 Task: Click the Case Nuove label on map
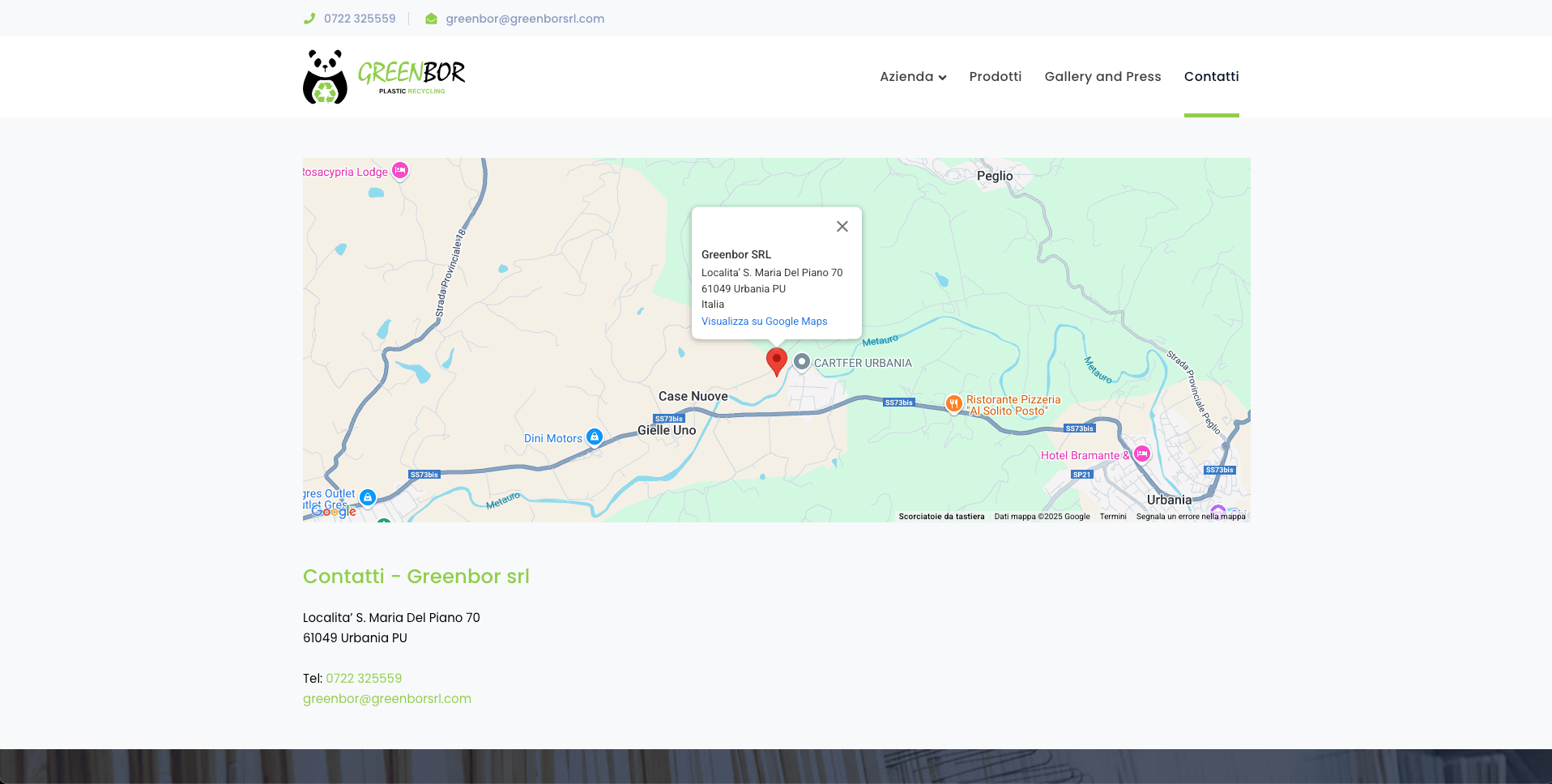tap(693, 396)
